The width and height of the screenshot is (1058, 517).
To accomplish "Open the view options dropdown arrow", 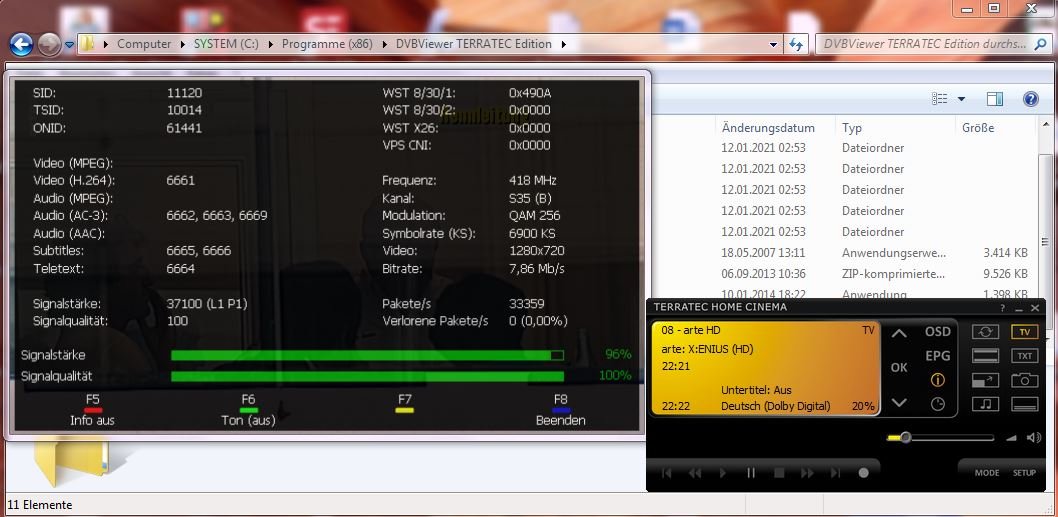I will coord(961,99).
